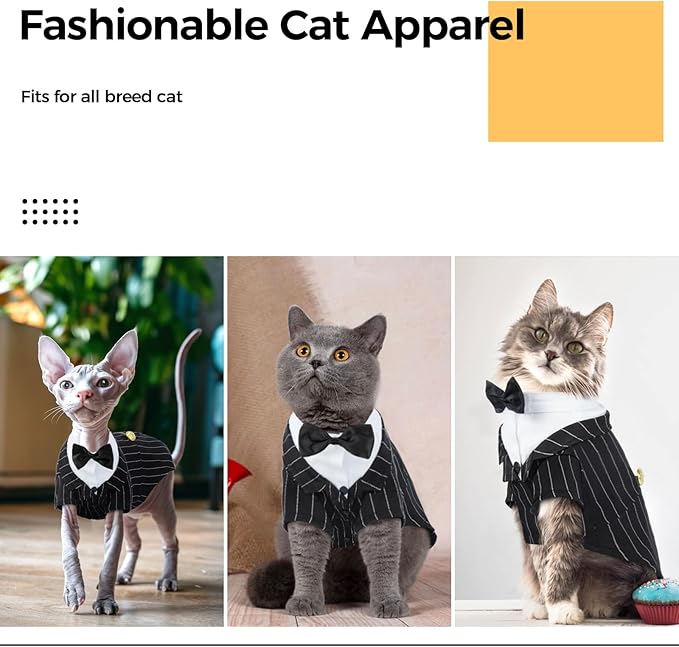Click the gray shorthair cat's bow tie
The width and height of the screenshot is (679, 647).
click(336, 440)
